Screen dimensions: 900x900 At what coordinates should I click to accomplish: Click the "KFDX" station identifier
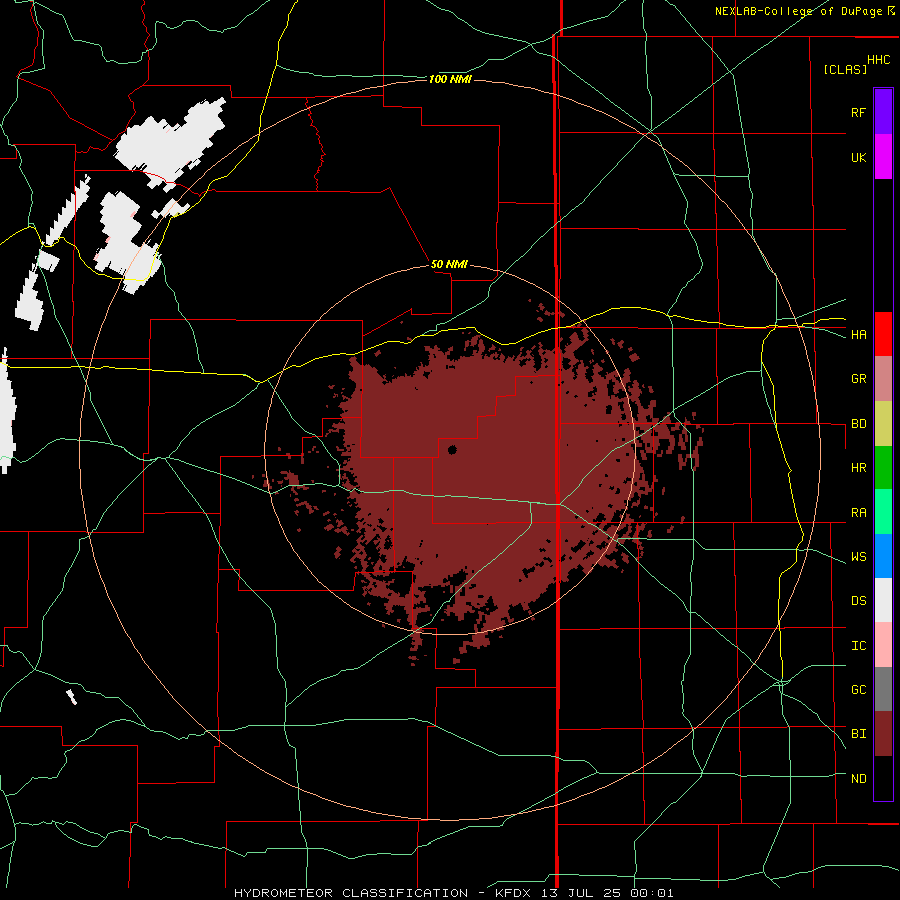point(512,893)
